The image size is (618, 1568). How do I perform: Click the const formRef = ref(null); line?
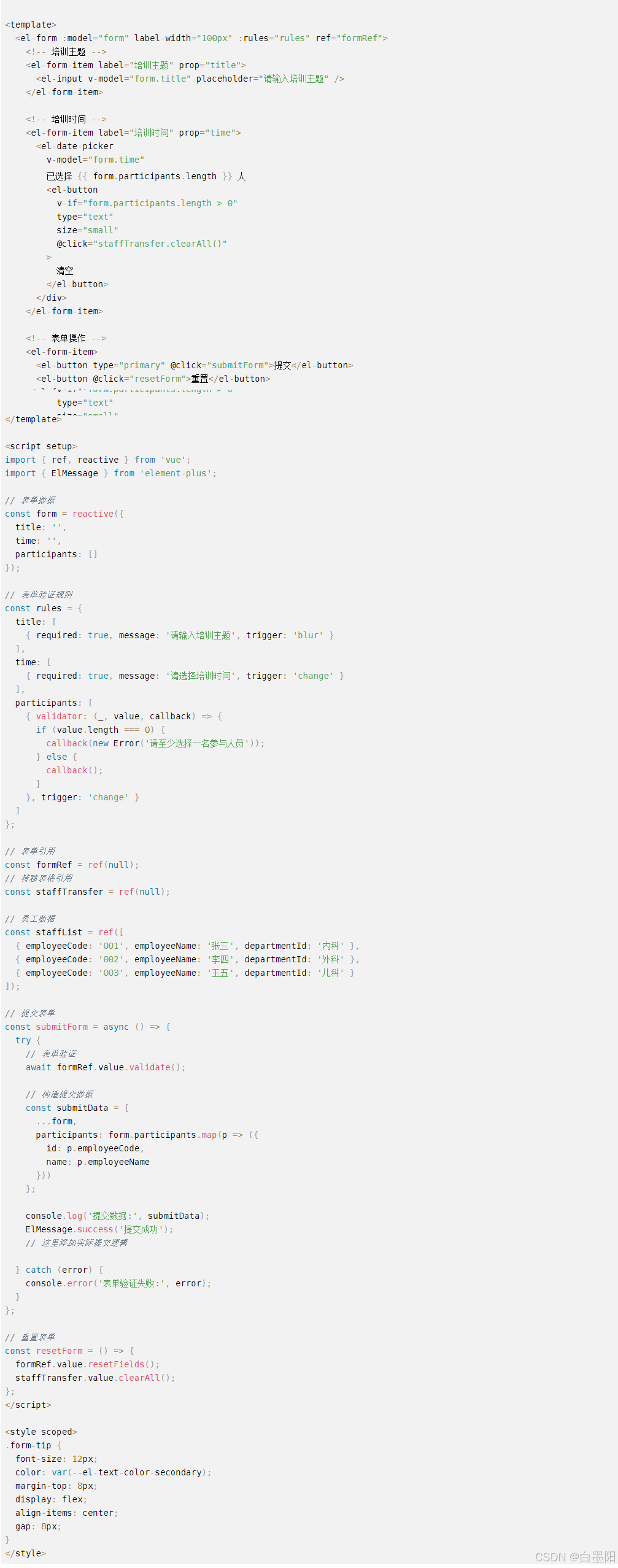coord(72,865)
